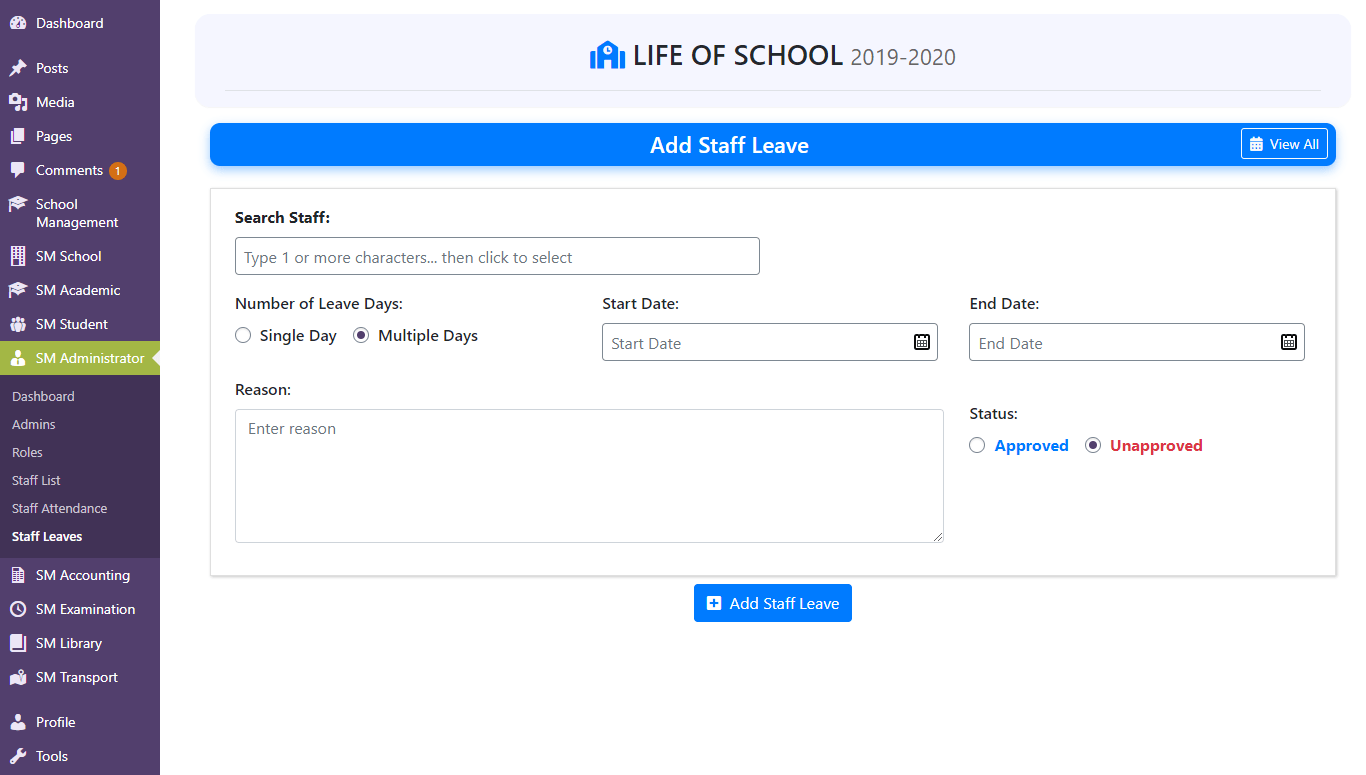Select the Single Day radio option

tap(243, 336)
